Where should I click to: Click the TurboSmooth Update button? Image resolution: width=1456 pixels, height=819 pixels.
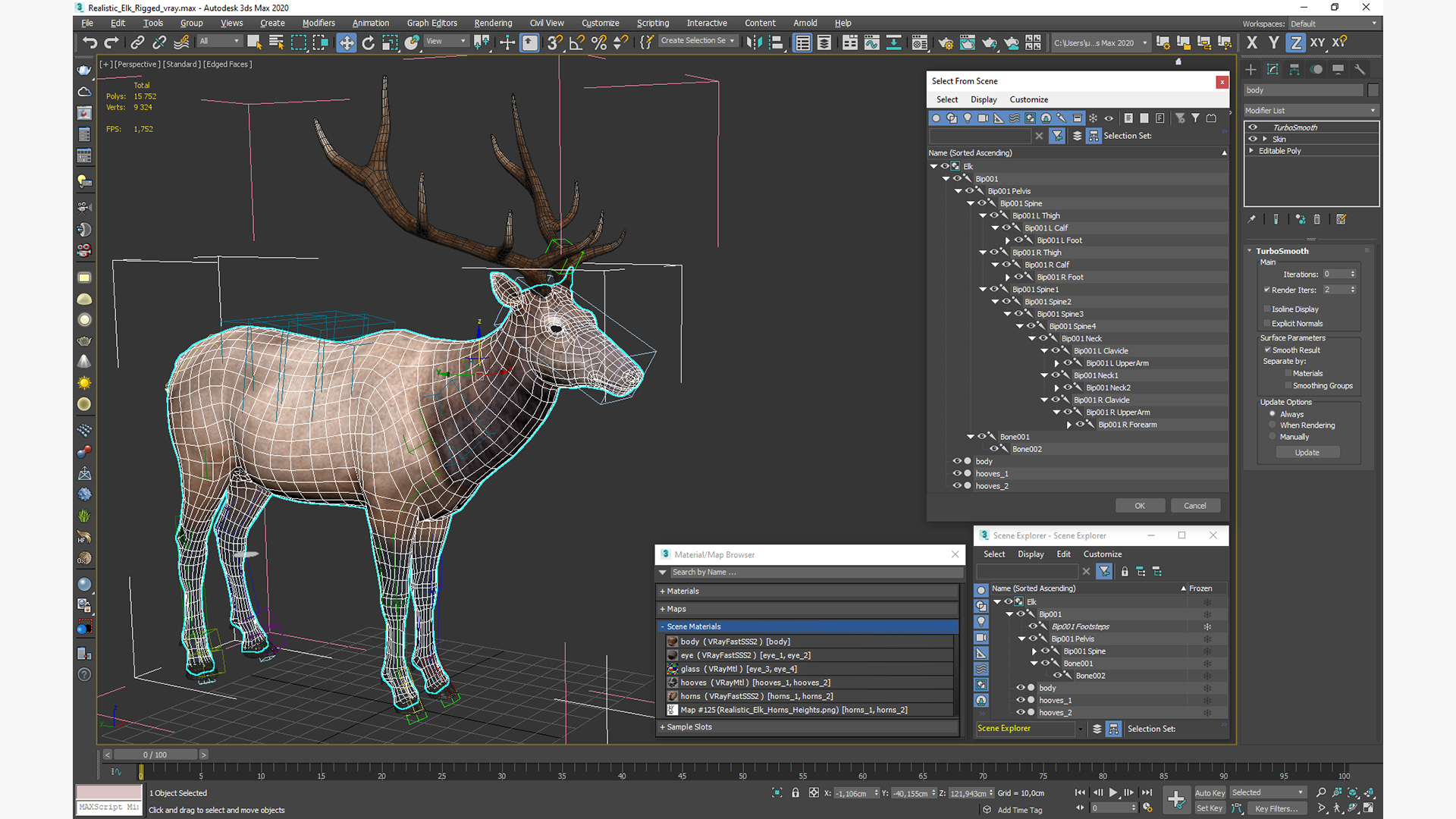[x=1307, y=452]
